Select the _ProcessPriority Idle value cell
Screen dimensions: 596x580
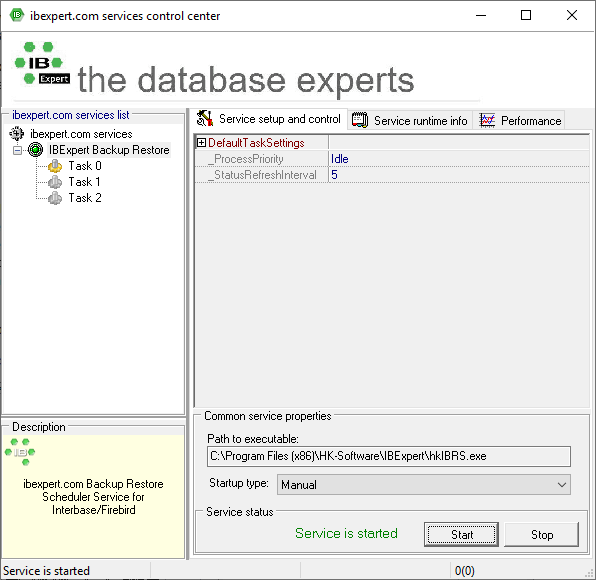point(459,159)
